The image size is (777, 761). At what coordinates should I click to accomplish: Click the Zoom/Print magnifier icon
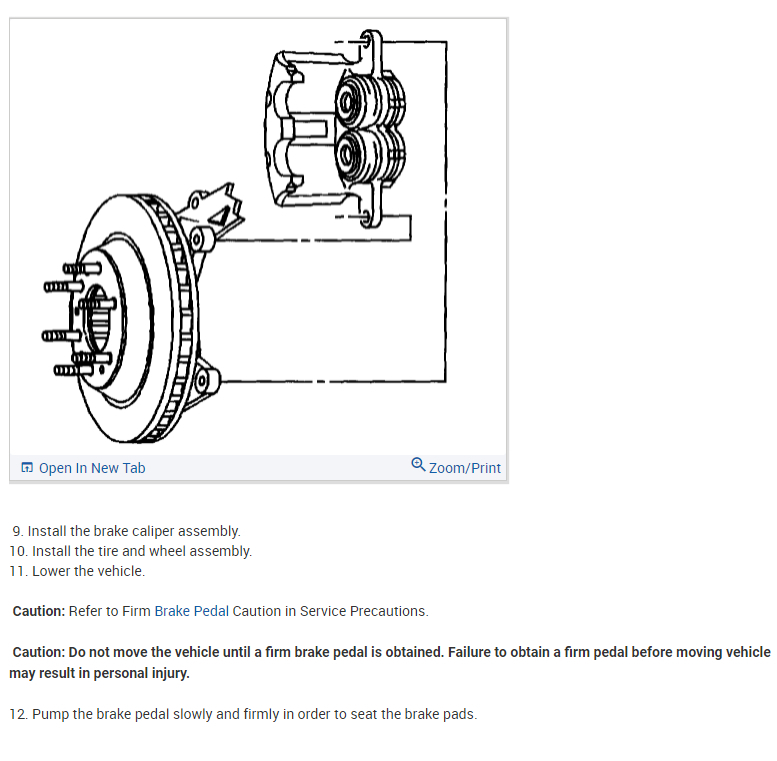(418, 464)
